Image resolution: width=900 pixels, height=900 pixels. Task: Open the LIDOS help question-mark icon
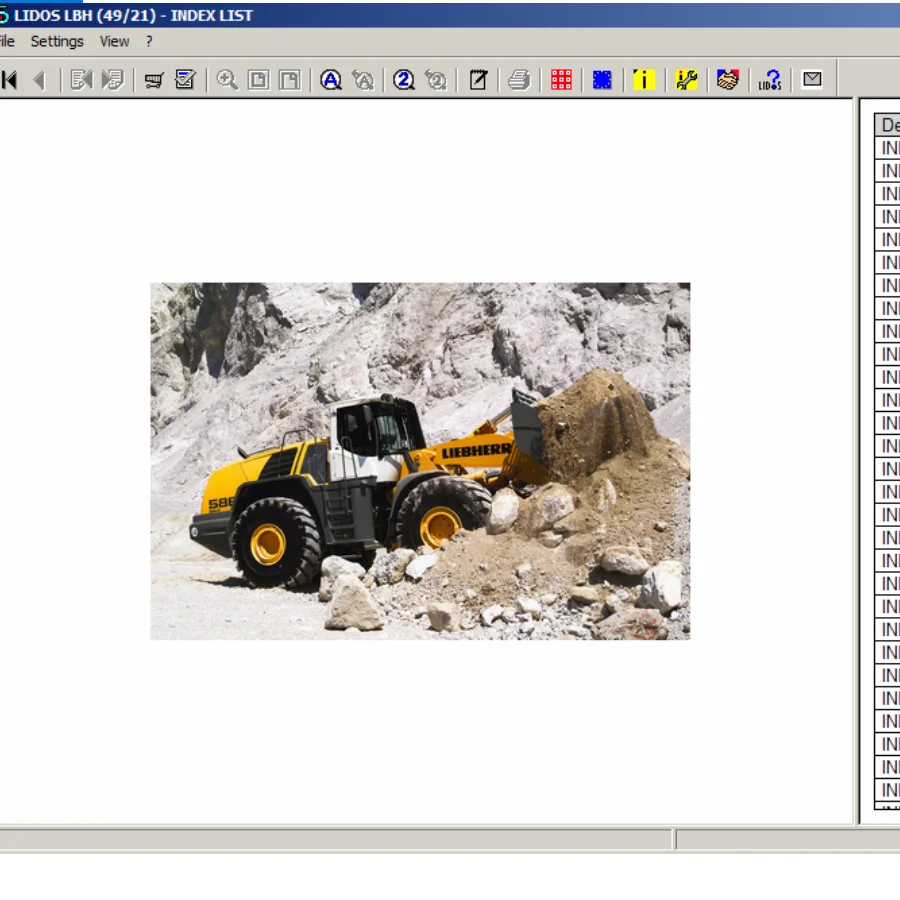click(x=770, y=80)
